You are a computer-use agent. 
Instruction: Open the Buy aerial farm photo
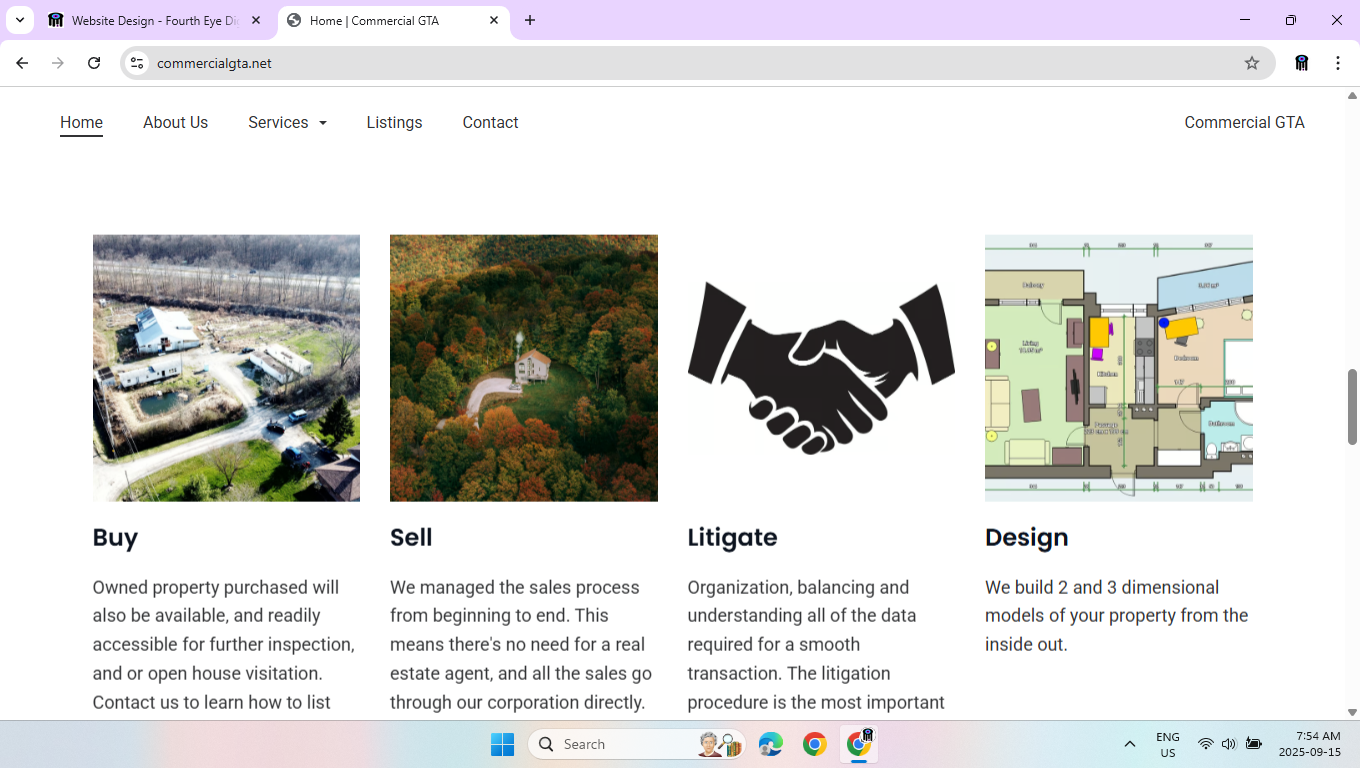226,368
